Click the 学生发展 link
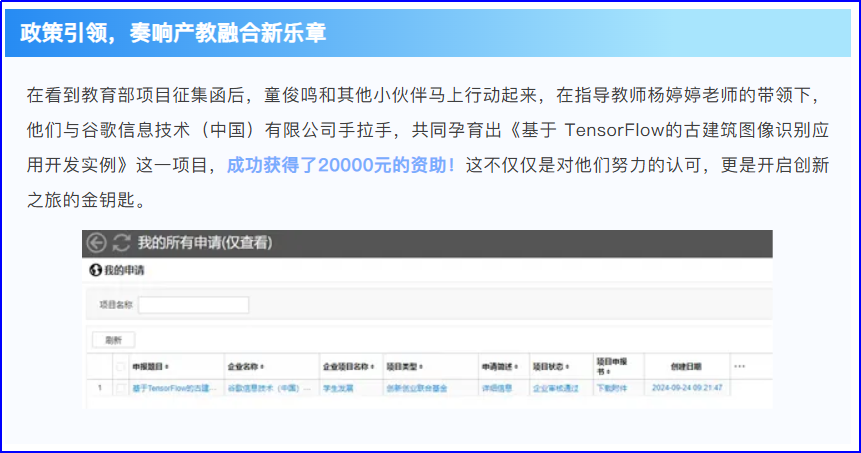The width and height of the screenshot is (861, 453). pos(338,387)
